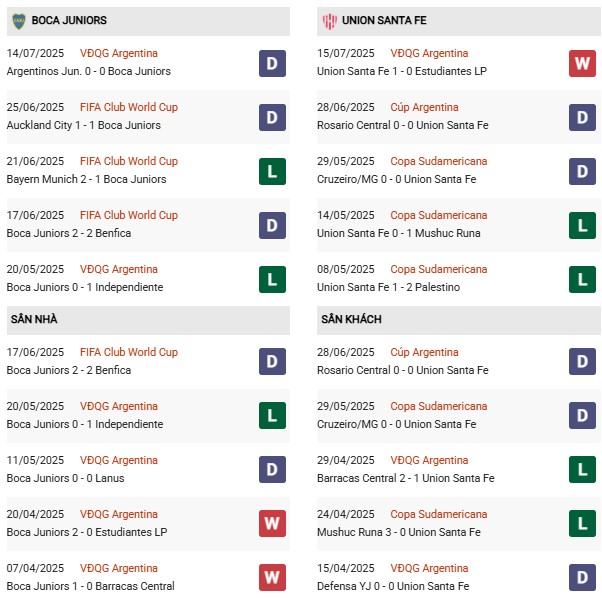The image size is (602, 600).
Task: Click the Cruzeiro/MG 0 - 0 result under SÂN KHÁCH
Action: click(396, 424)
